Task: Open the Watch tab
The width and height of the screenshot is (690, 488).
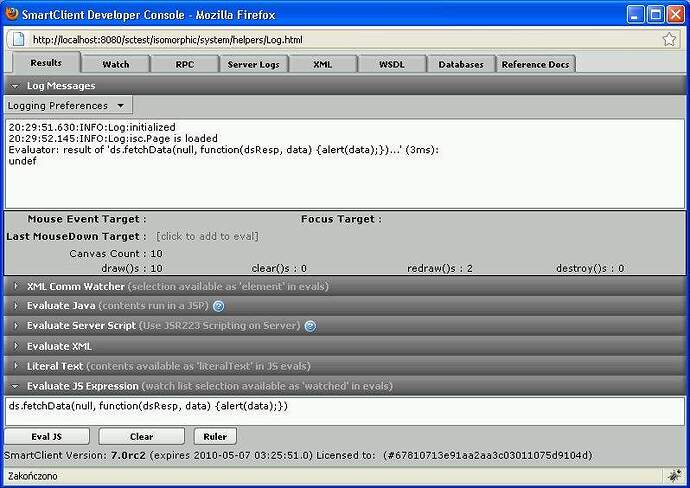Action: (x=116, y=64)
